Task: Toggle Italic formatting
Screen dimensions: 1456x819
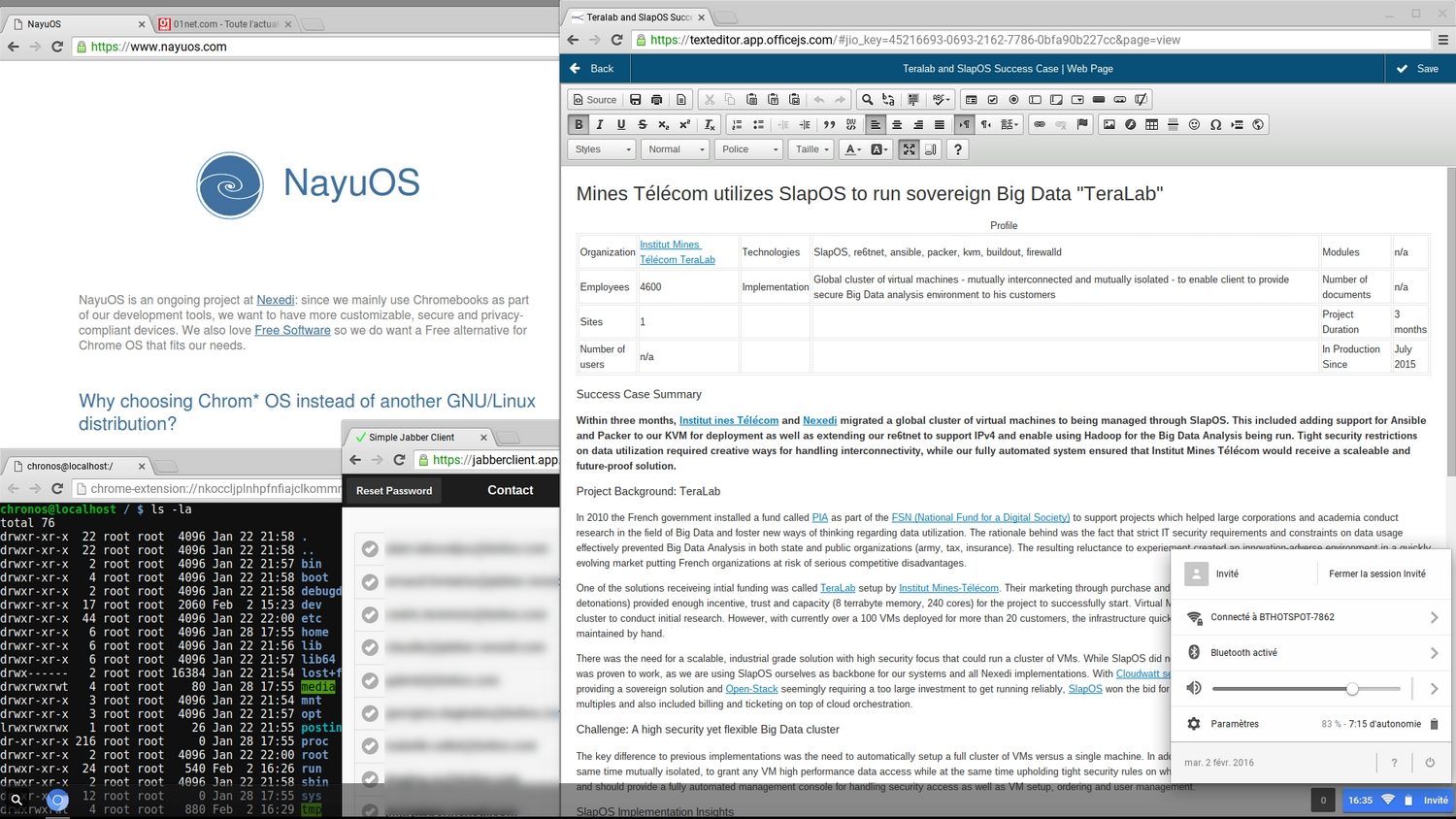Action: [x=600, y=125]
